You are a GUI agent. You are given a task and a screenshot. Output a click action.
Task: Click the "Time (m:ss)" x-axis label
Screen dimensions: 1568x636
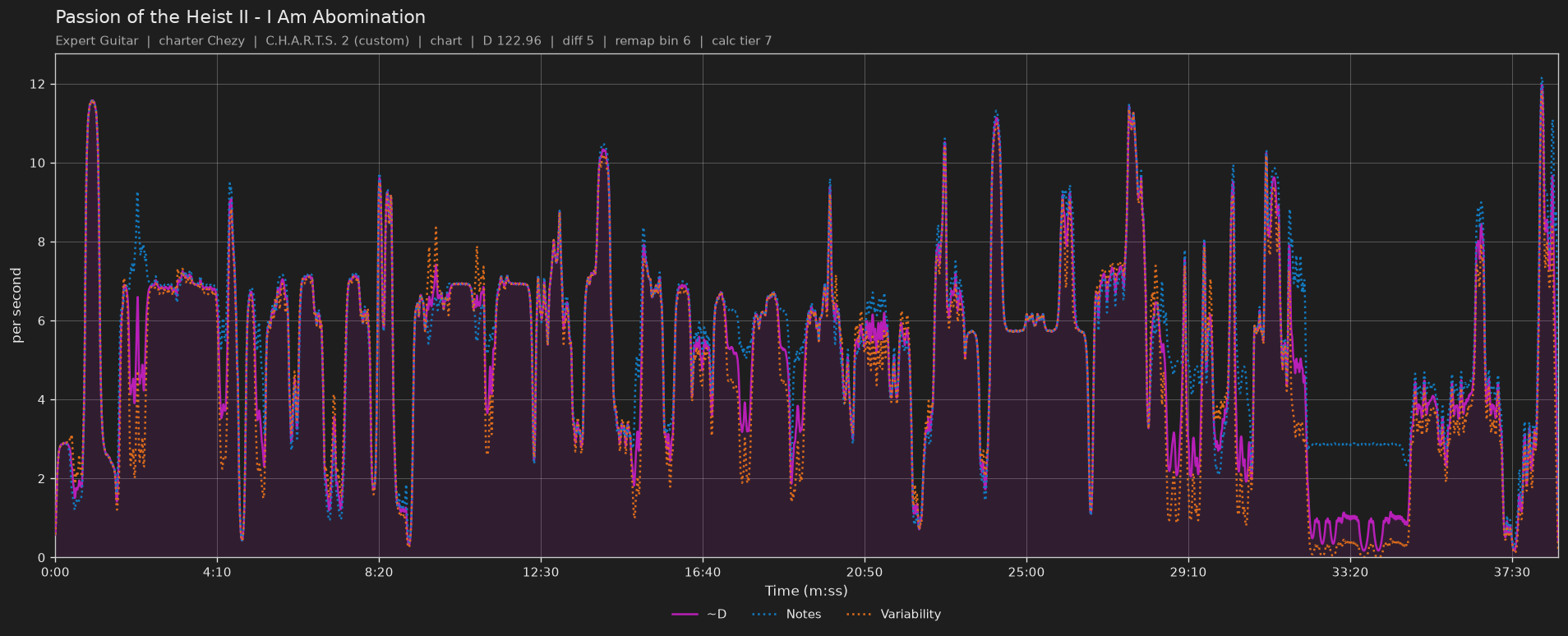(x=806, y=591)
